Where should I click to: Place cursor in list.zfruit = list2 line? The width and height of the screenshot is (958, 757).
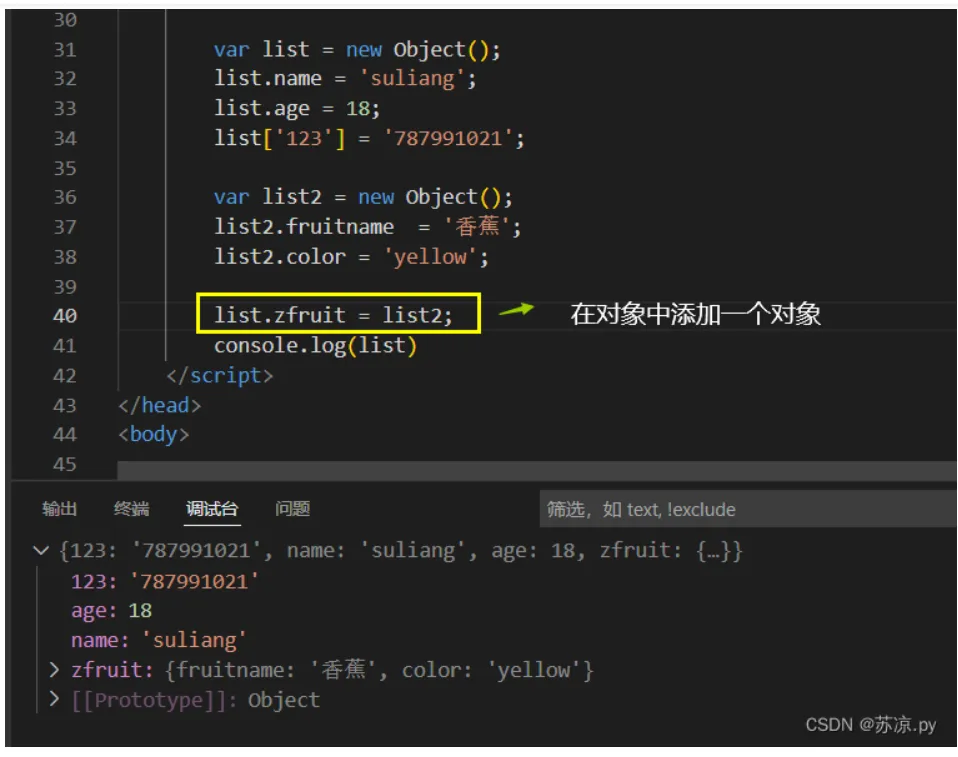[333, 315]
